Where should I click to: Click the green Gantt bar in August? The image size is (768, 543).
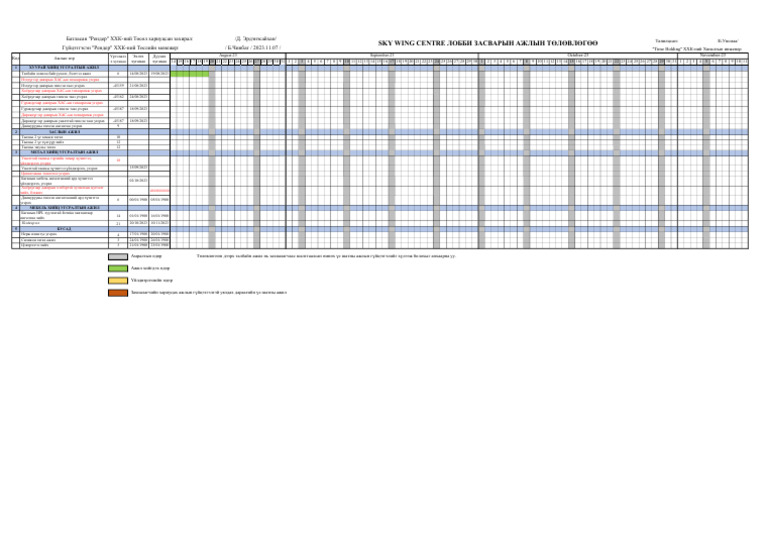190,74
